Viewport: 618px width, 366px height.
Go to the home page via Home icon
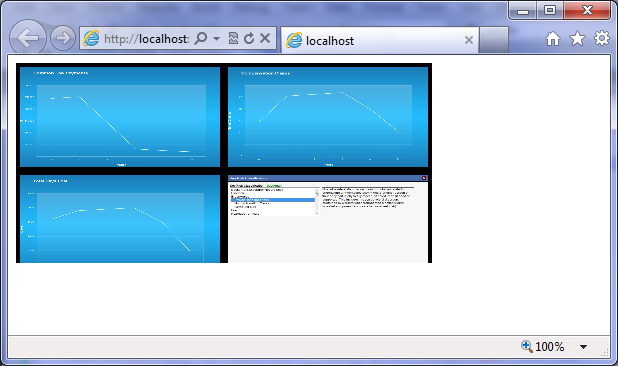point(553,39)
